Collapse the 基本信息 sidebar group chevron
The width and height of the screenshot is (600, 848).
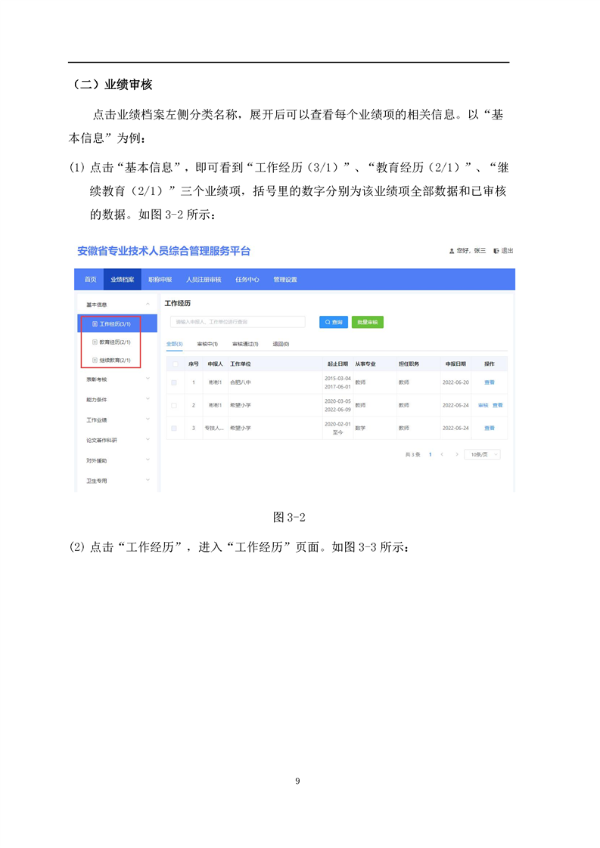point(148,304)
